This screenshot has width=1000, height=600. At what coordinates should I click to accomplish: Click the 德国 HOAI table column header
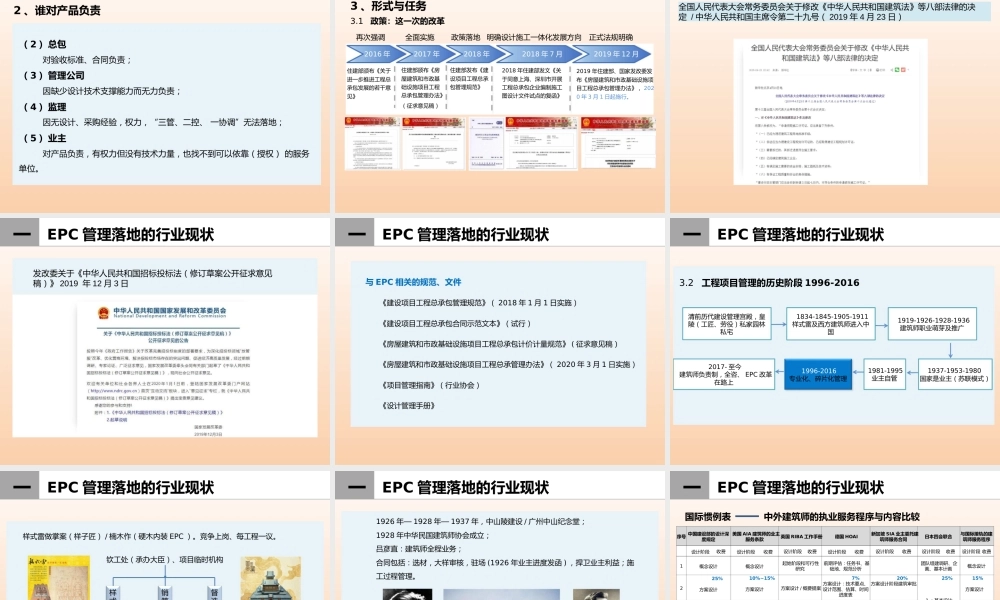tap(846, 536)
